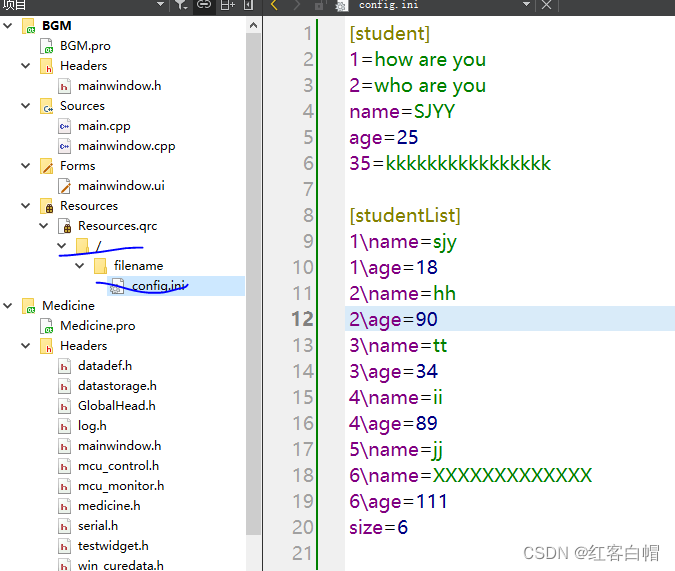Collapse the Medicine project tree
675x571 pixels.
coord(9,306)
